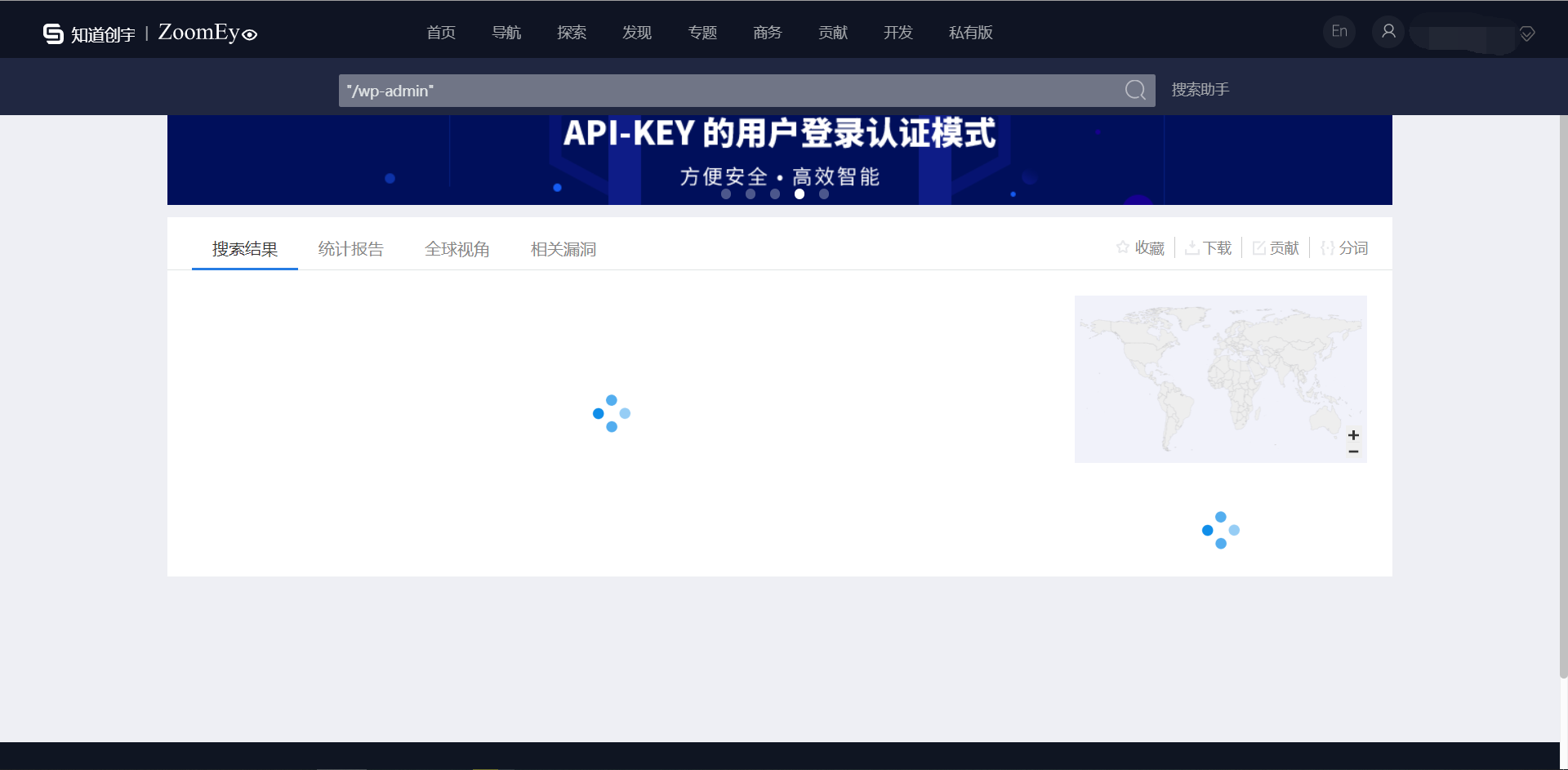
Task: Click the membership diamond icon
Action: coord(1526,34)
